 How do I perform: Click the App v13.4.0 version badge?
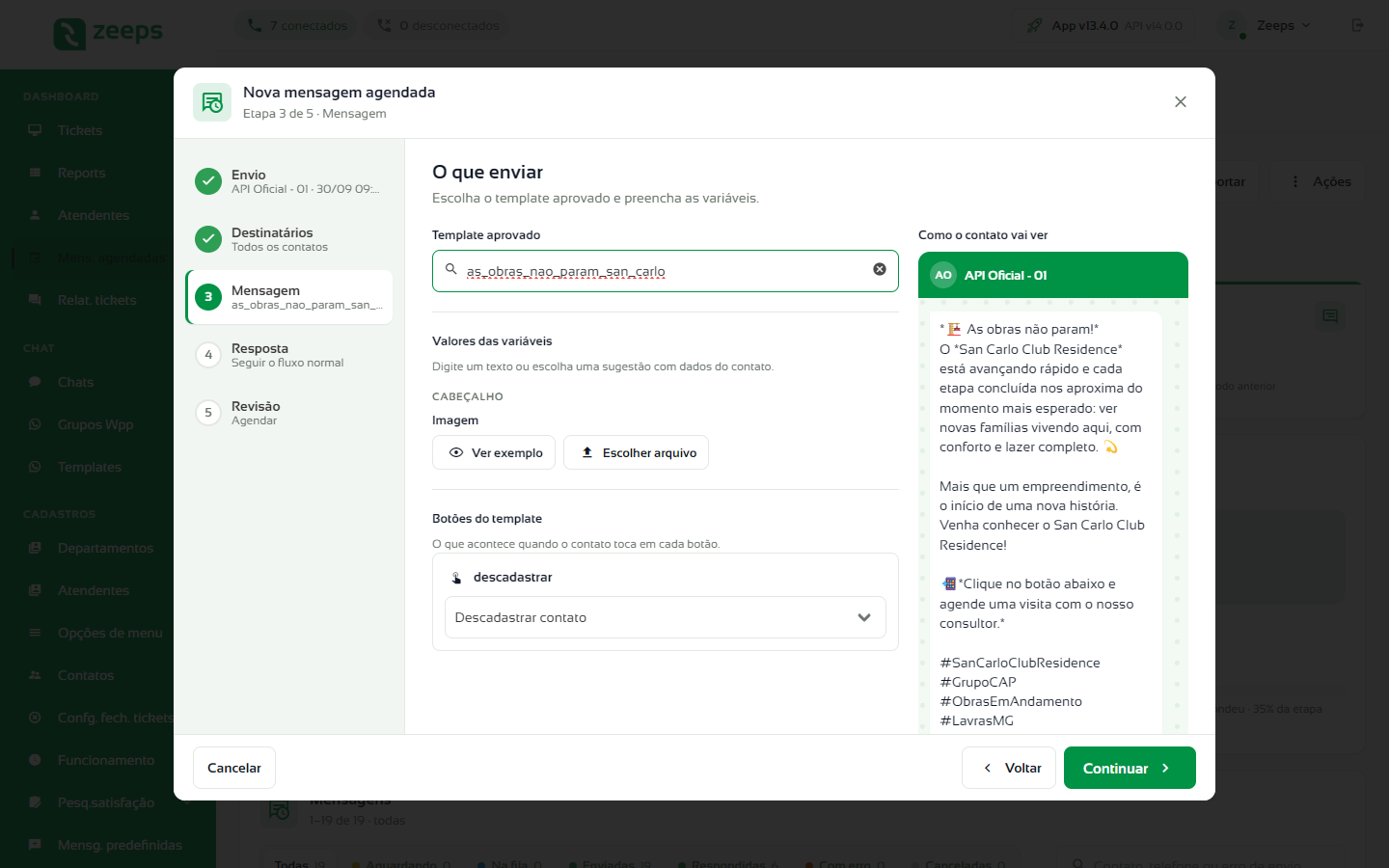tap(1103, 26)
